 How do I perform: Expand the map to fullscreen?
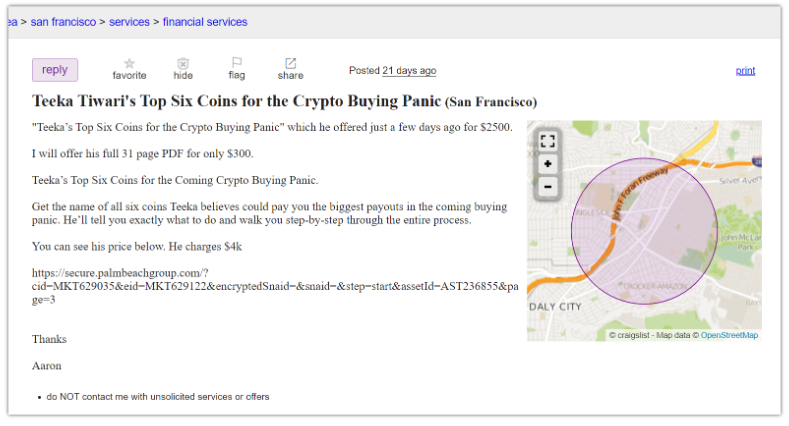tap(547, 141)
